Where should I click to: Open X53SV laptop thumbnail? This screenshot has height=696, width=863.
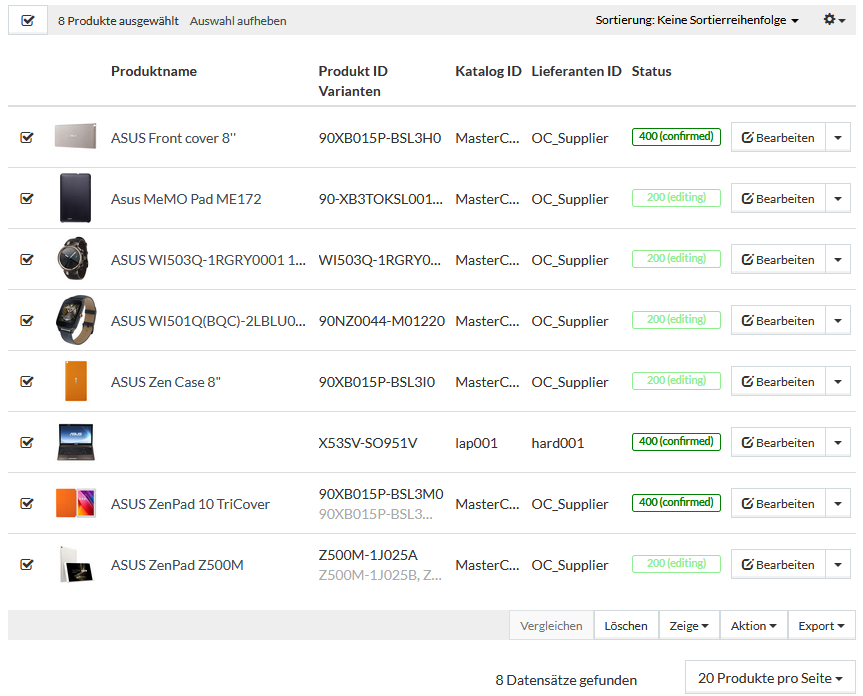[76, 442]
